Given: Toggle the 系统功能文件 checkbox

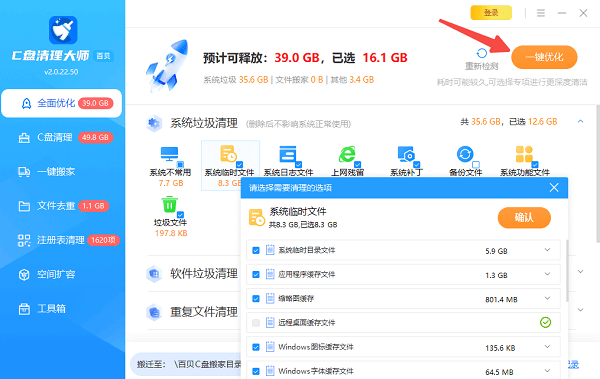Looking at the screenshot, I should tap(535, 165).
